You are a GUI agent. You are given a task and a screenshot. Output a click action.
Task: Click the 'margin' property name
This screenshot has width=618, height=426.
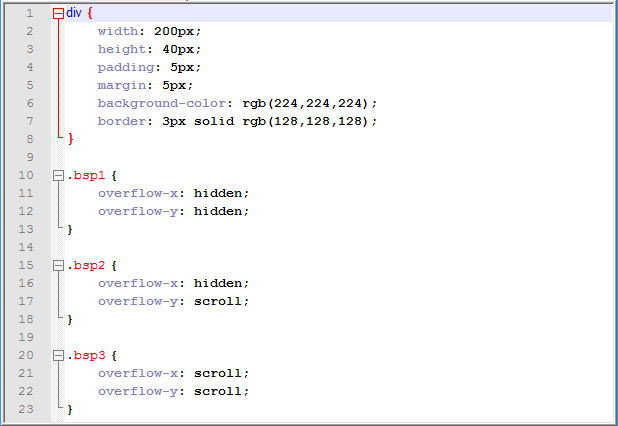point(122,86)
